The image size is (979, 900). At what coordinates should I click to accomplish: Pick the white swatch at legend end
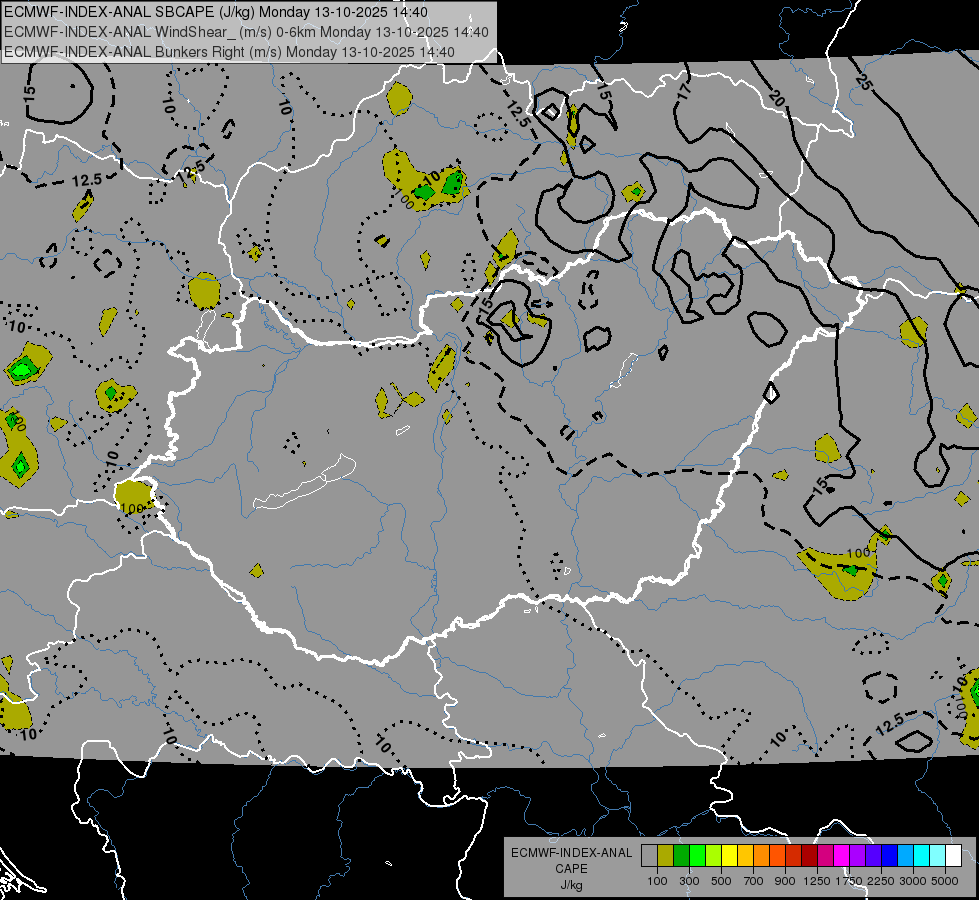click(x=953, y=855)
